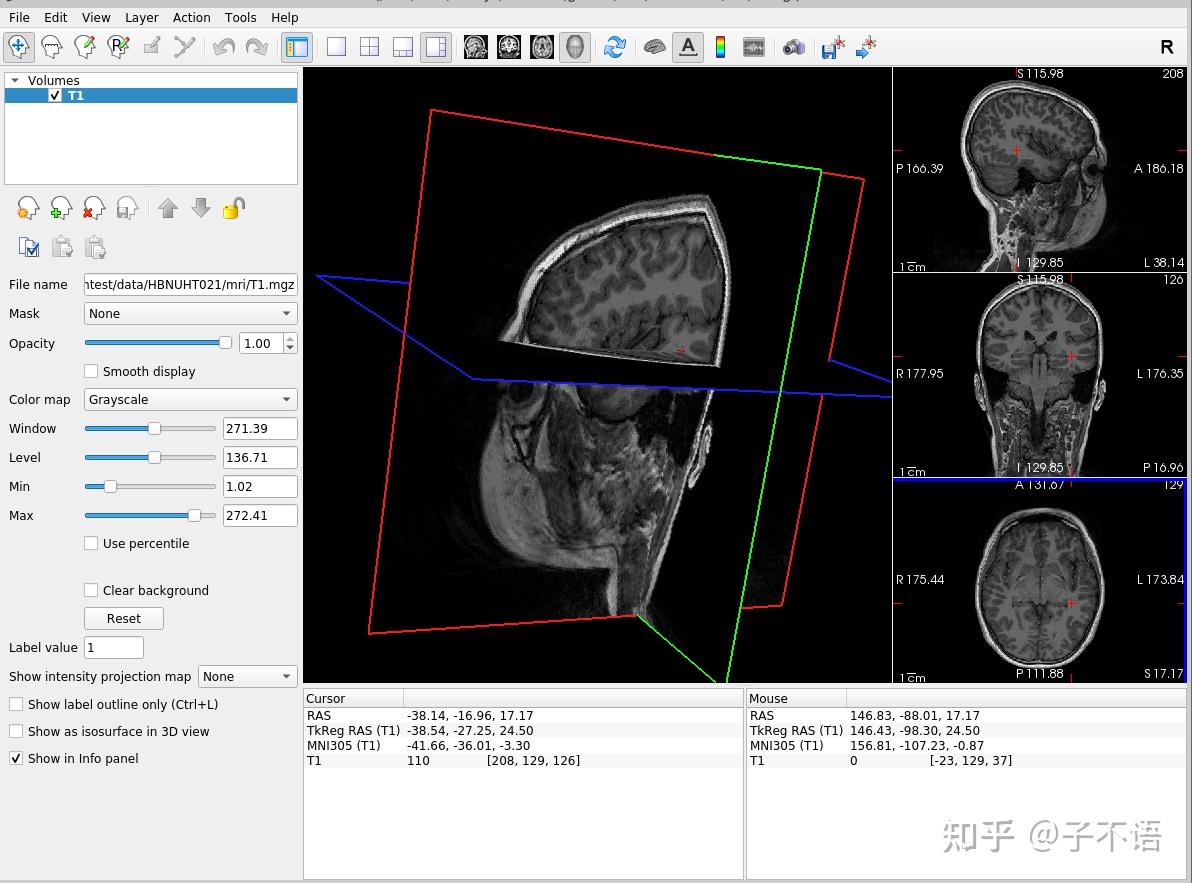Open the Mask dropdown
Viewport: 1192px width, 883px height.
[190, 313]
